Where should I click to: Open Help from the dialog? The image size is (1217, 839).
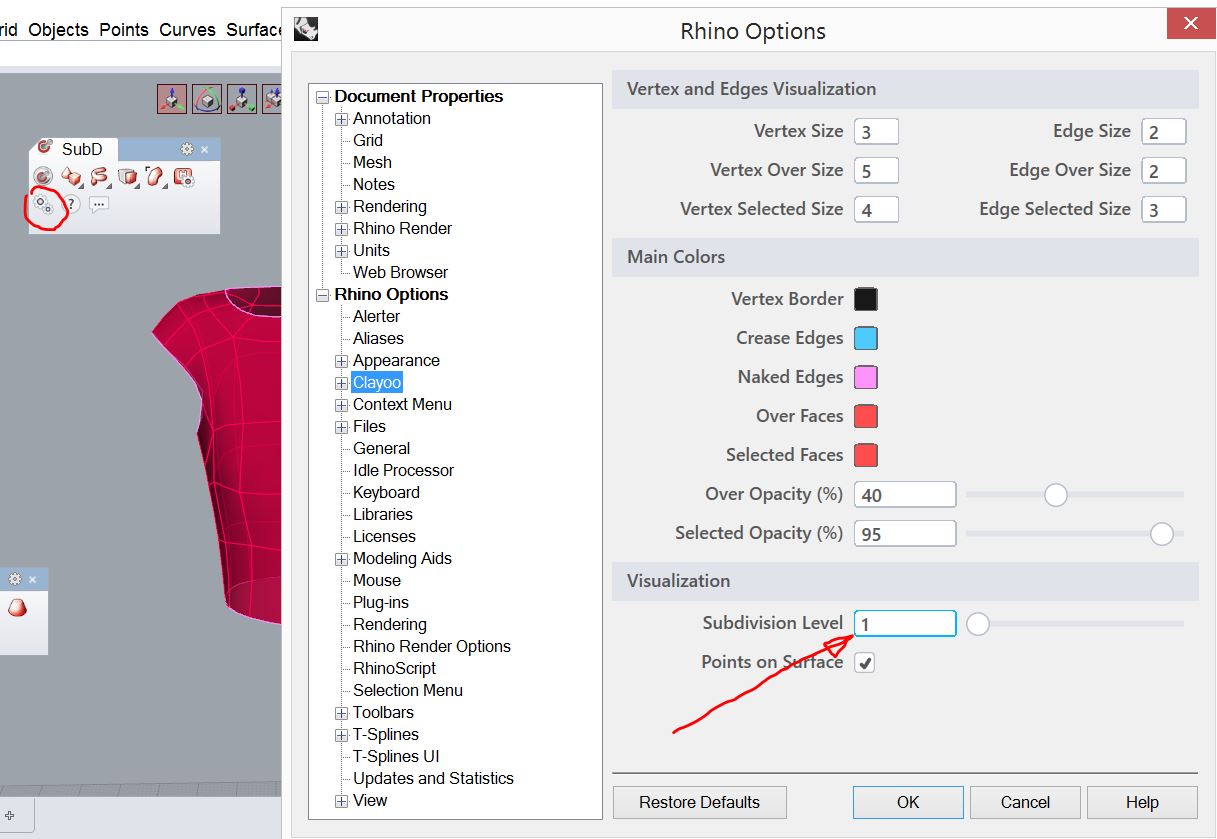[1142, 802]
